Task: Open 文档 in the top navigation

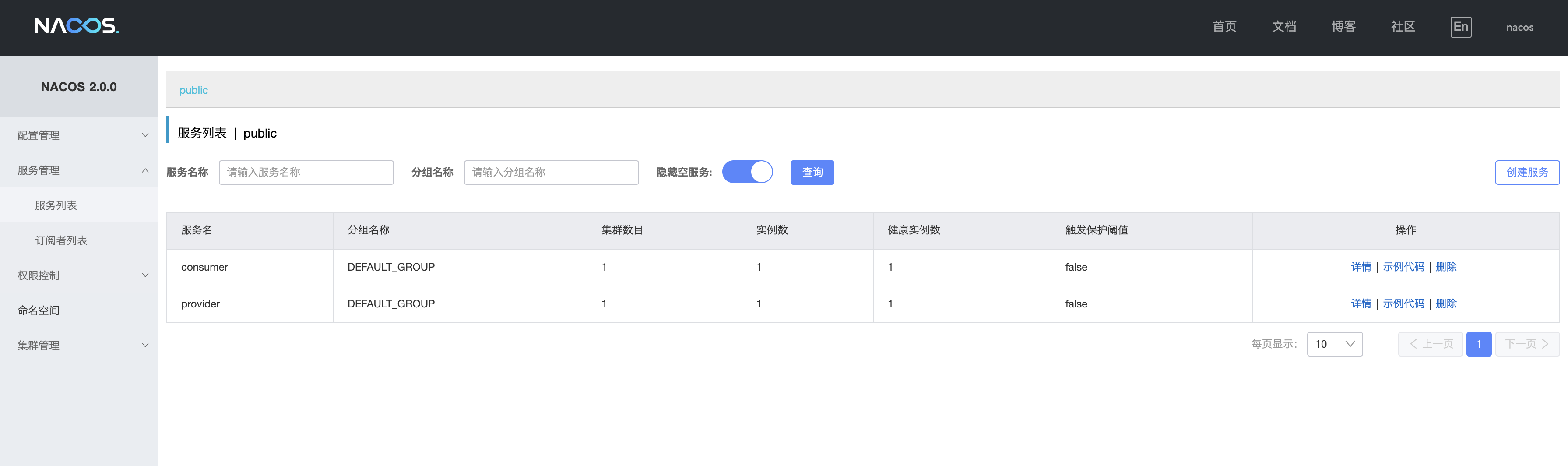Action: pyautogui.click(x=1284, y=27)
